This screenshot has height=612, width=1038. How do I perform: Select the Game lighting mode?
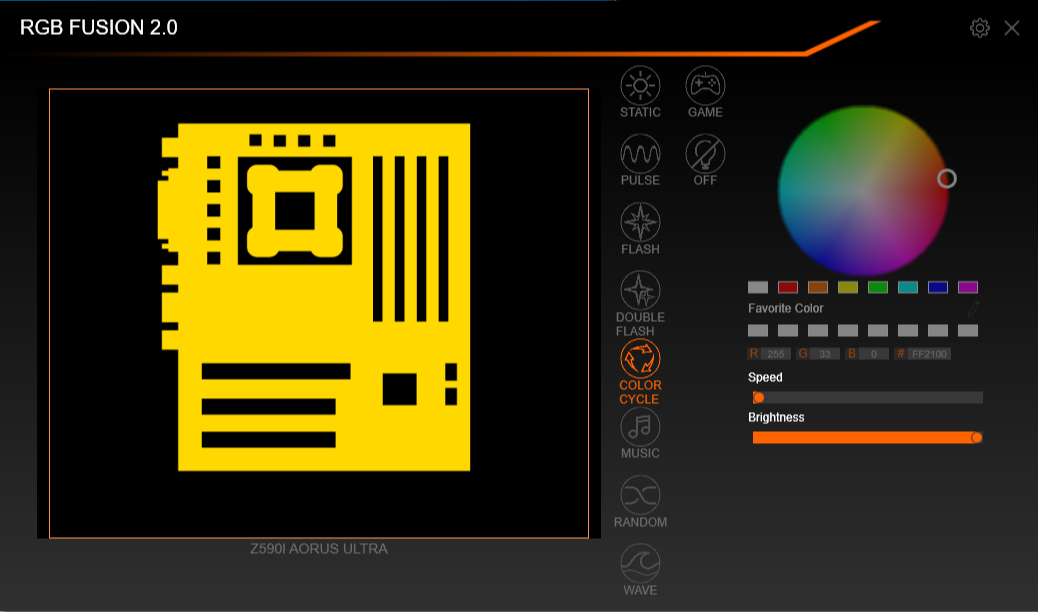[x=705, y=92]
